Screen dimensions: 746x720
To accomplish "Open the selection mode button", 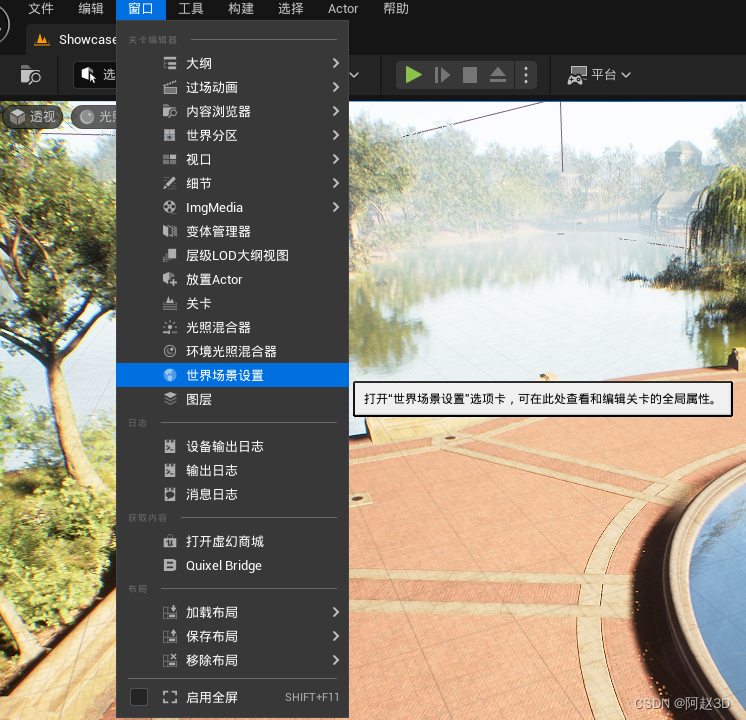I will 95,75.
